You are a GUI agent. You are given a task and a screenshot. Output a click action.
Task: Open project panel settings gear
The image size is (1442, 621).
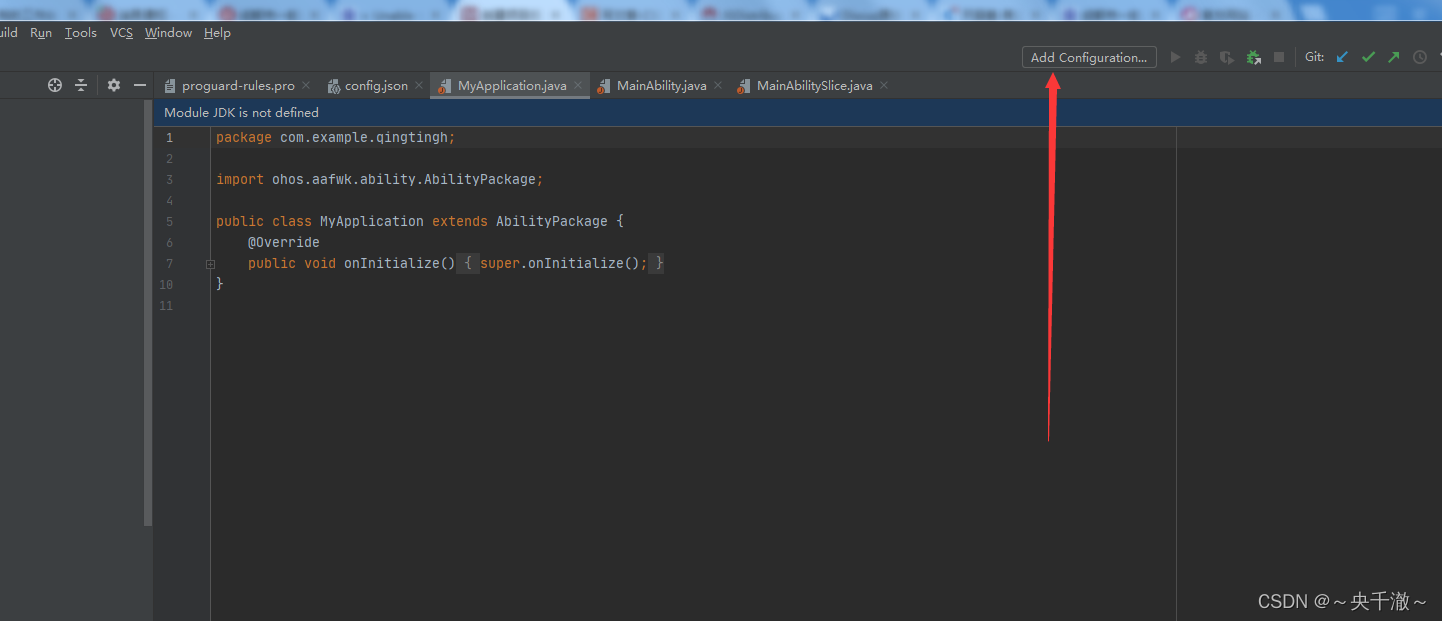114,85
